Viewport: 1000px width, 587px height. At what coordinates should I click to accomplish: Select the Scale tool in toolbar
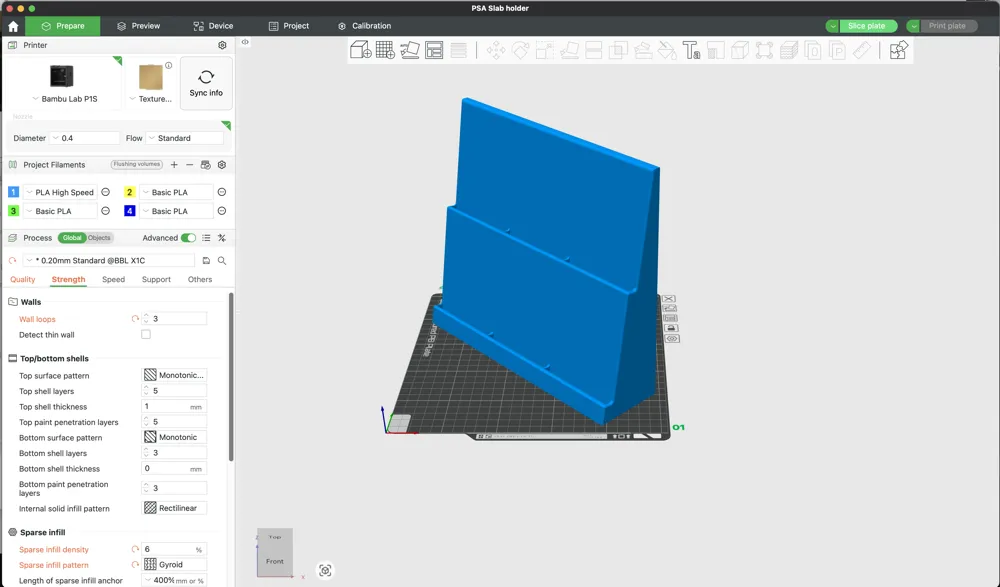545,50
